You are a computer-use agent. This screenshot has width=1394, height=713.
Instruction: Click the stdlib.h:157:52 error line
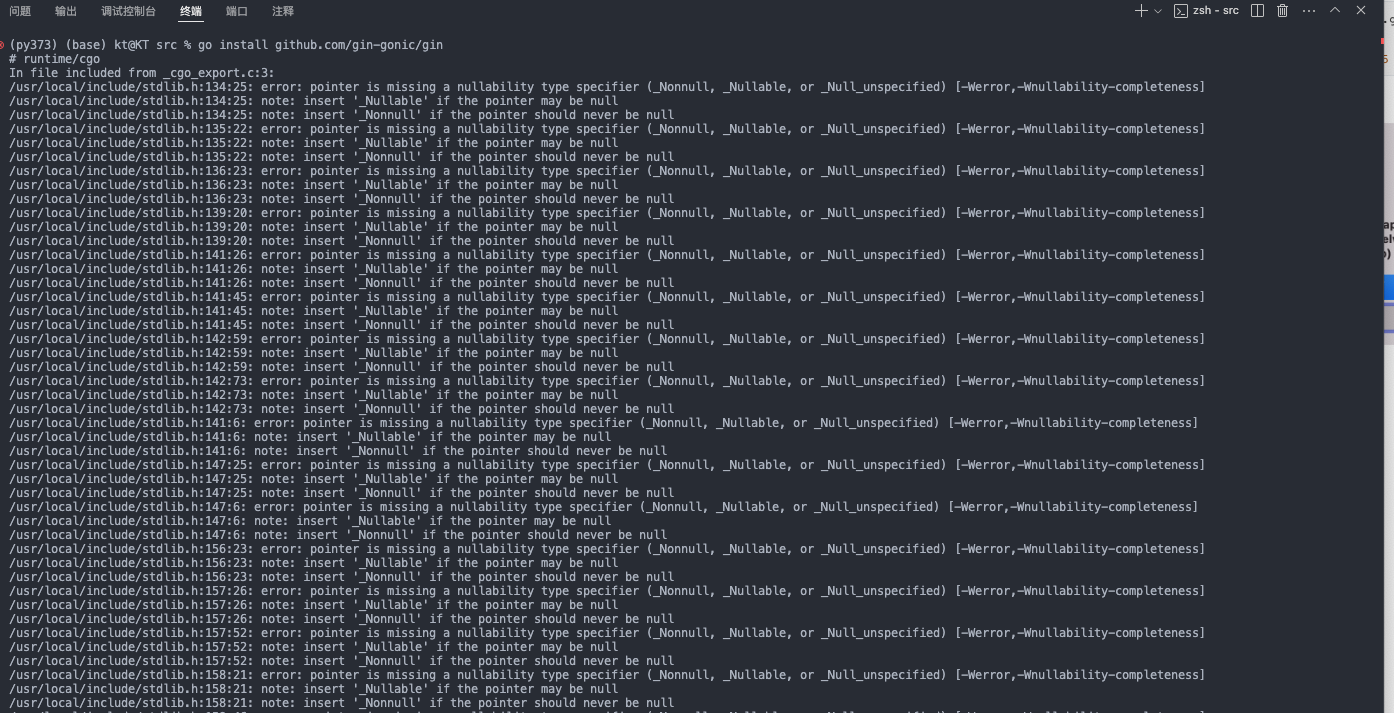(607, 633)
